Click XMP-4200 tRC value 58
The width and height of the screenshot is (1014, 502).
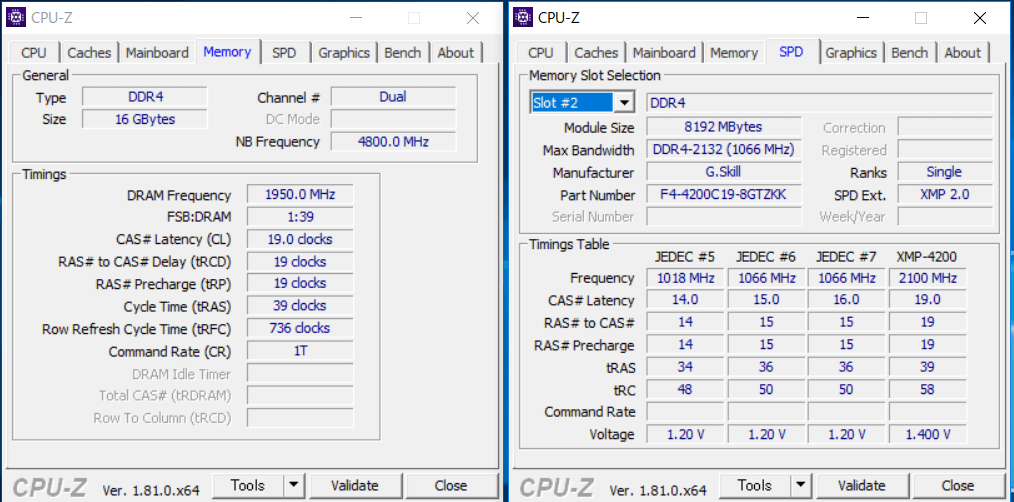(x=927, y=389)
